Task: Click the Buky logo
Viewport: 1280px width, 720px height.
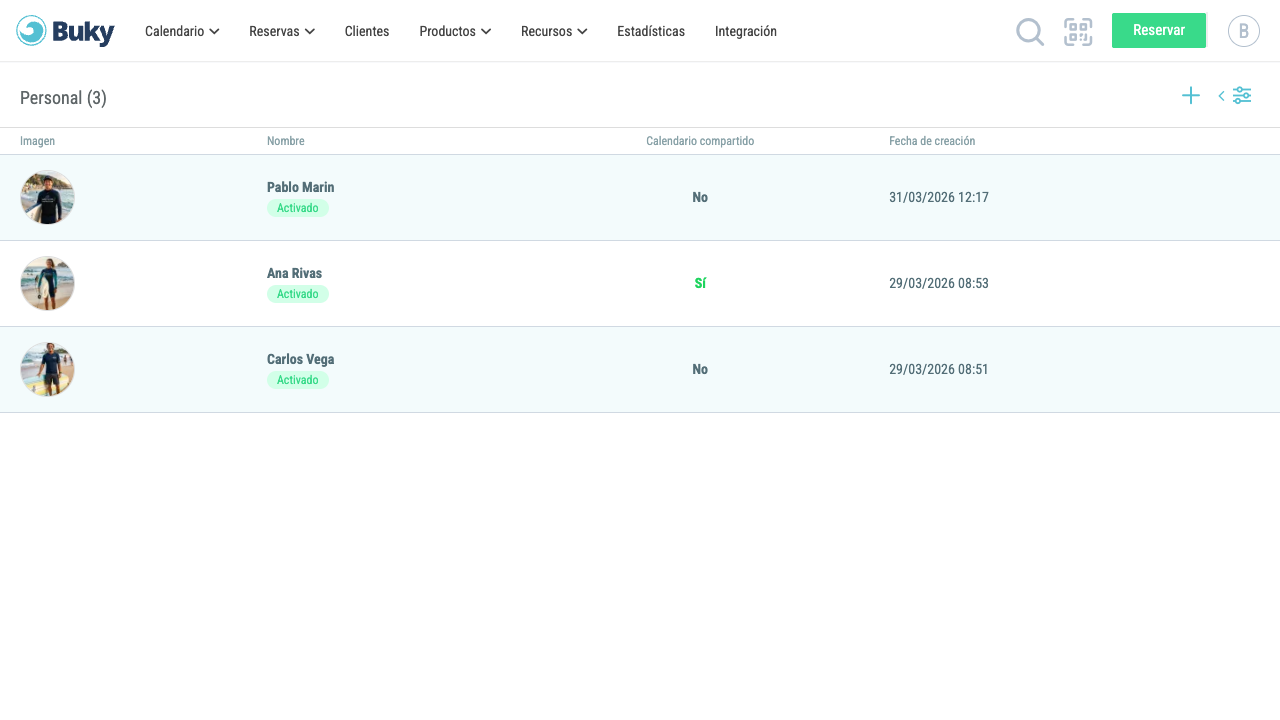Action: coord(65,31)
